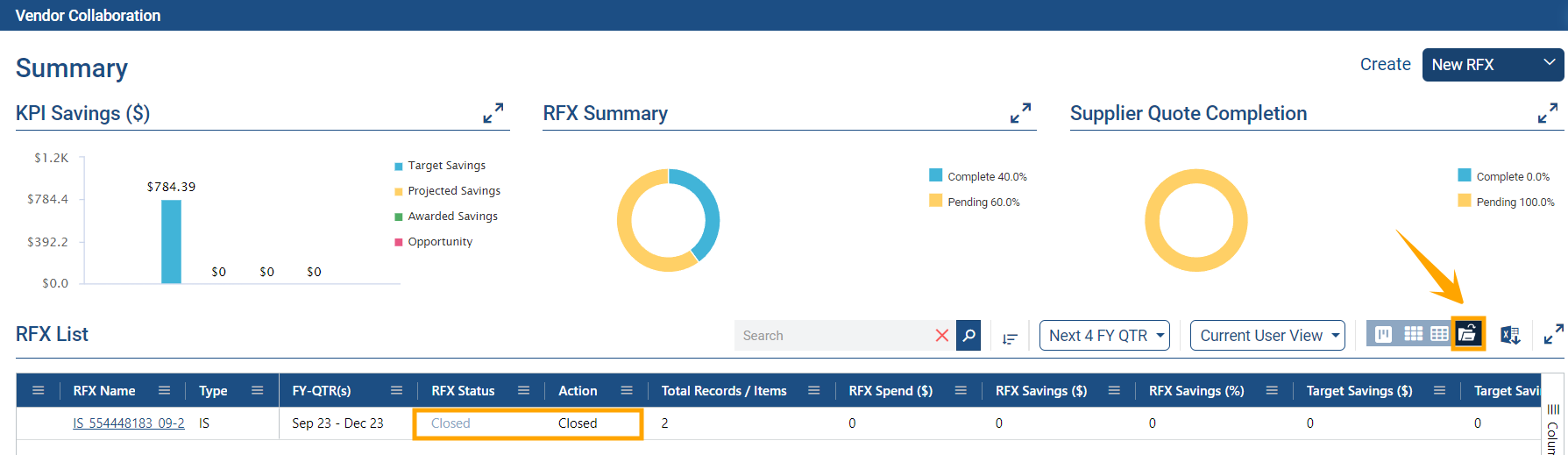Click into the RFX List search field
Screen dimensions: 1568x455
833,336
